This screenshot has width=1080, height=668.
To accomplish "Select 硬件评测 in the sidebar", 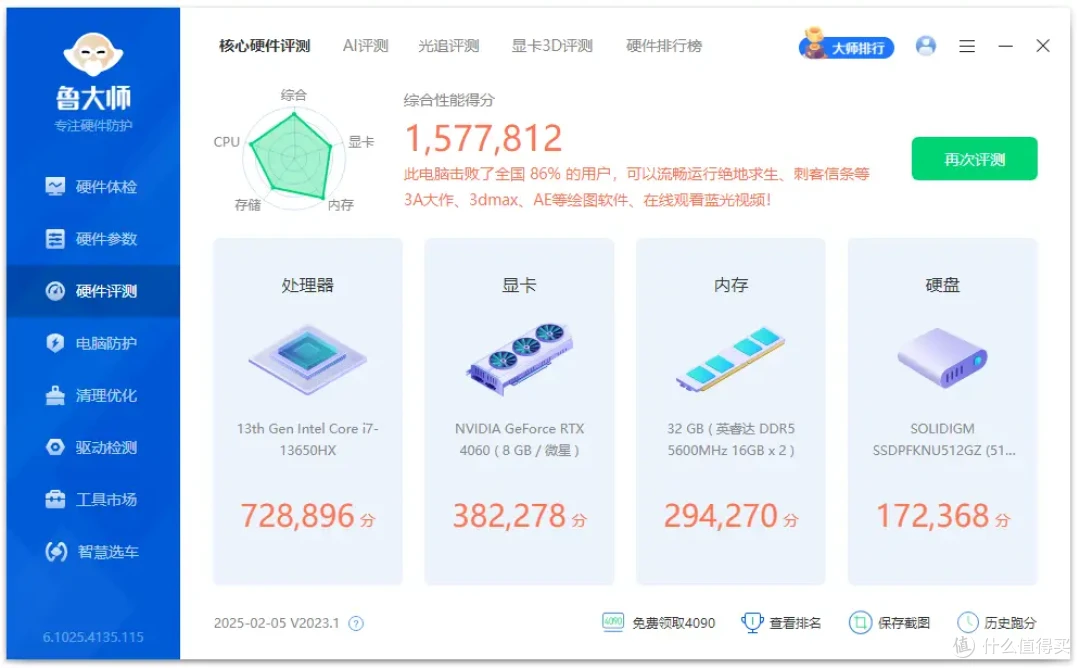I will 93,291.
